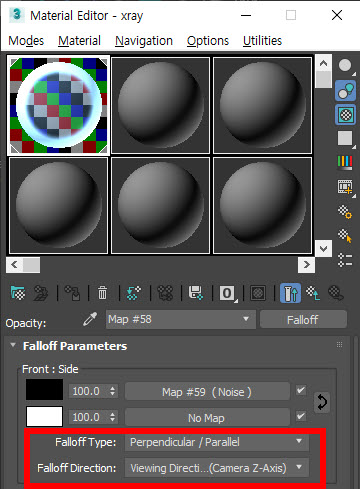360x489 pixels.
Task: Select the top-right gray sample slot
Action: [x=262, y=105]
